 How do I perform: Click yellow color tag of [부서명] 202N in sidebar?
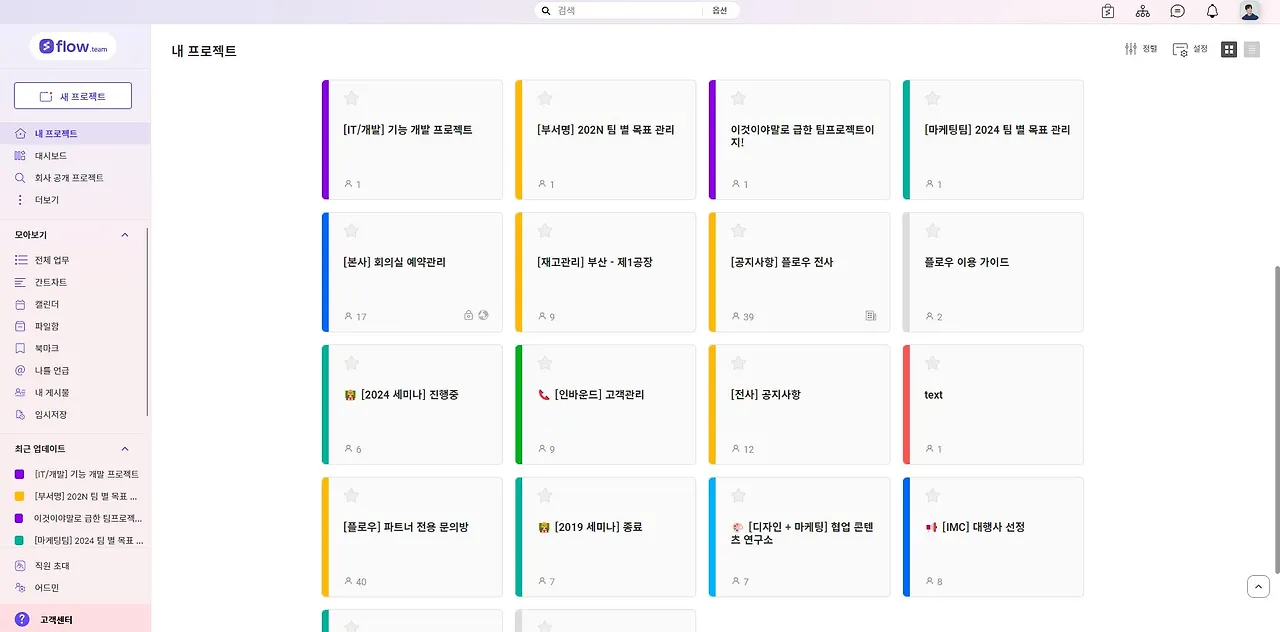click(20, 496)
